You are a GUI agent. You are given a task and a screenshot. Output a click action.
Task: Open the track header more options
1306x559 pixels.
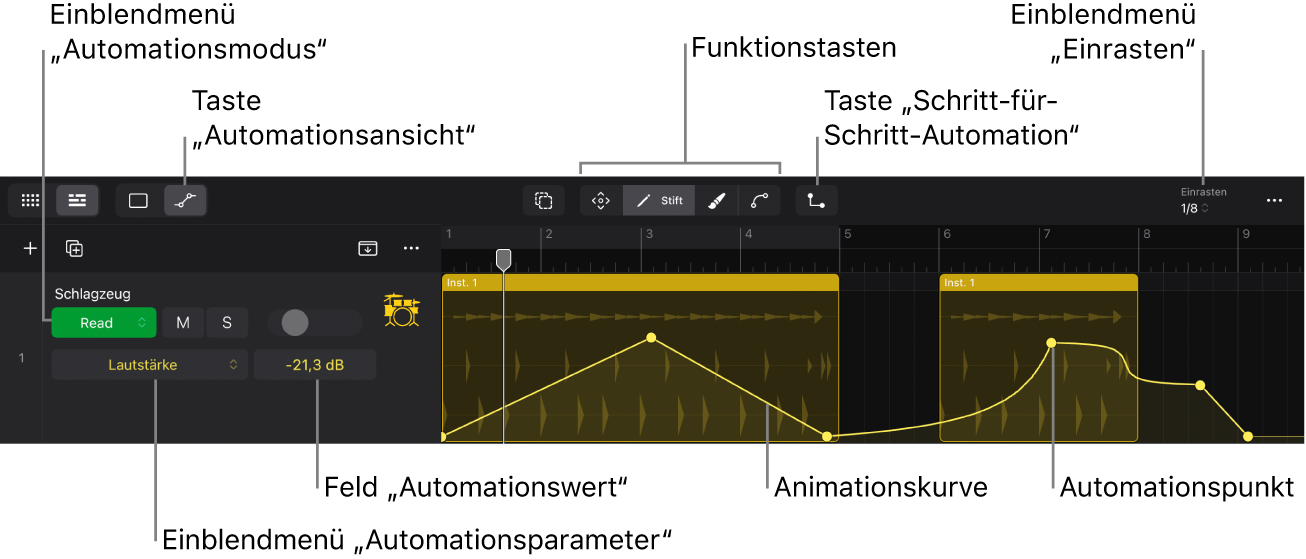click(411, 248)
